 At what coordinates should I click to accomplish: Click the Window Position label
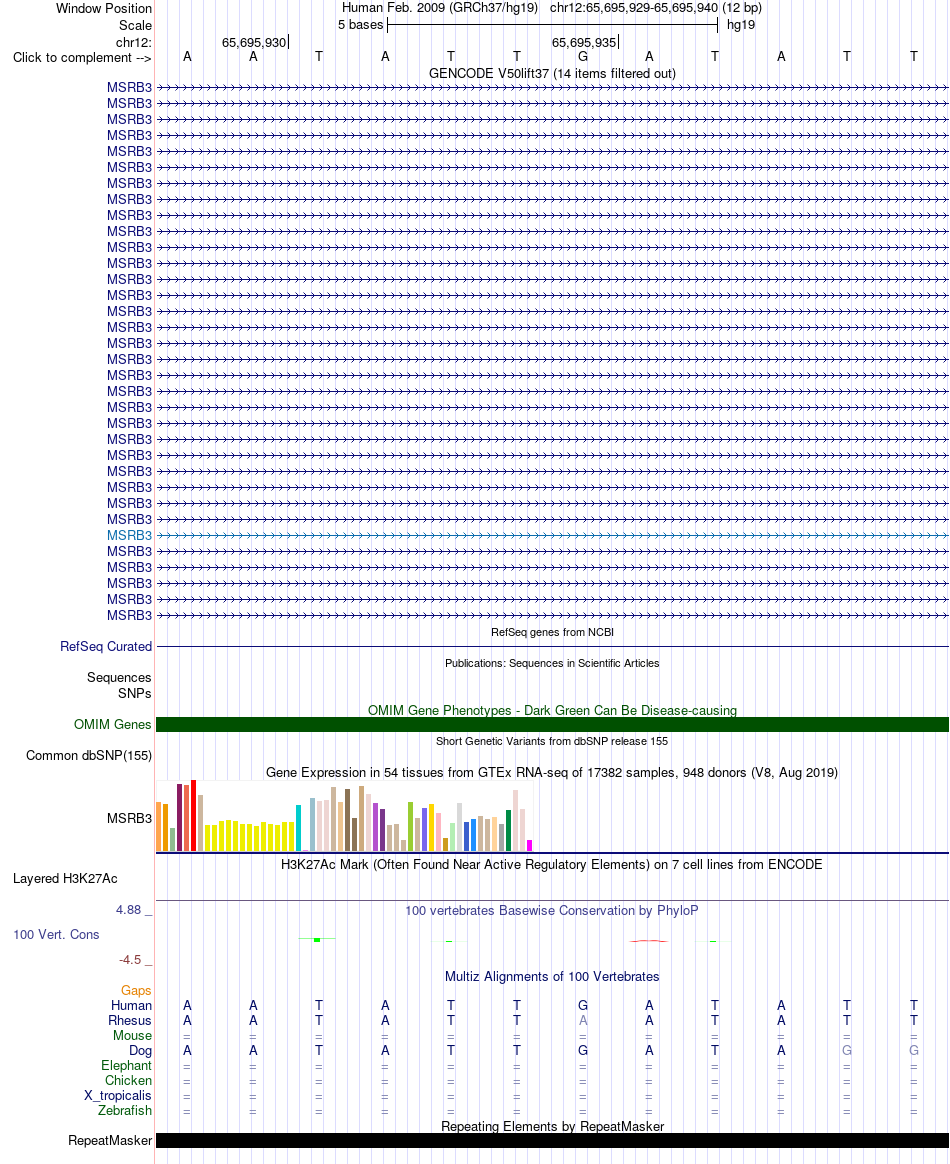coord(104,8)
